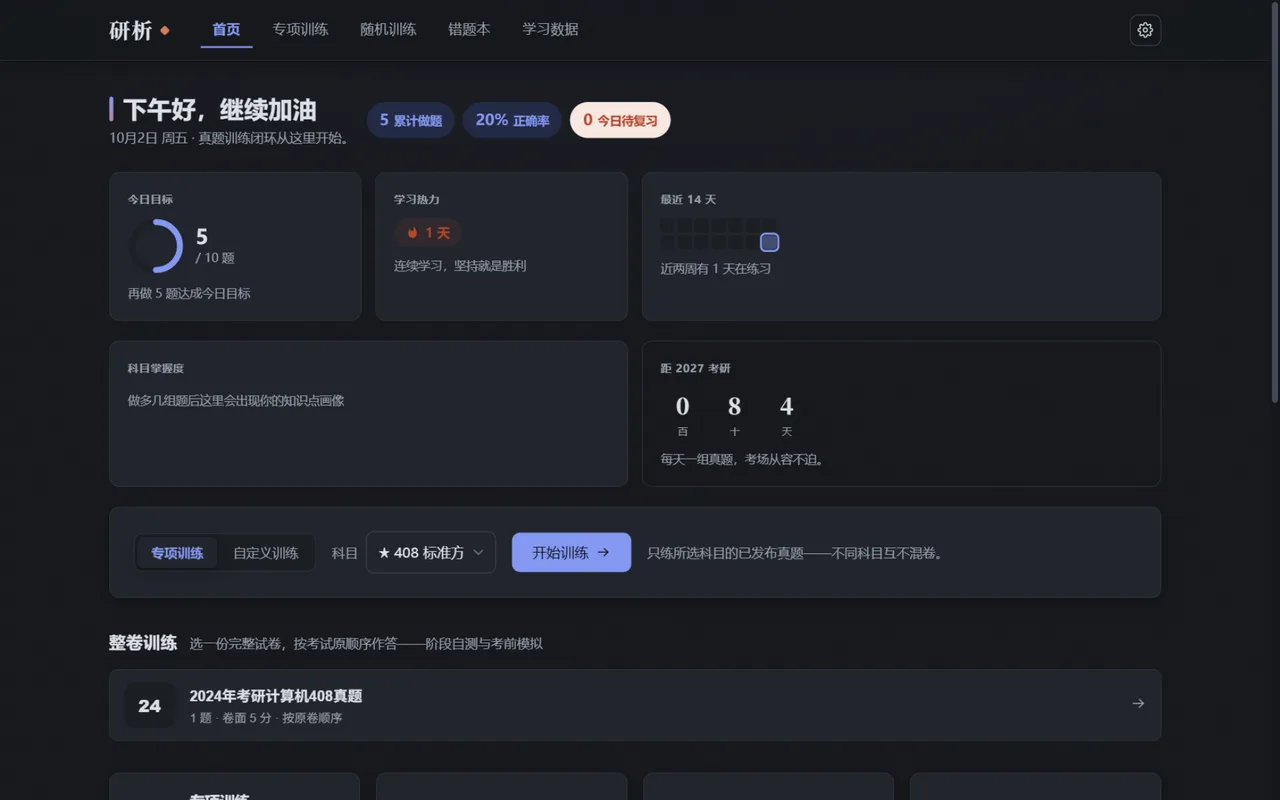1280x800 pixels.
Task: Click the arrow icon on the 2024年考研计算机408真题 row
Action: point(1138,704)
